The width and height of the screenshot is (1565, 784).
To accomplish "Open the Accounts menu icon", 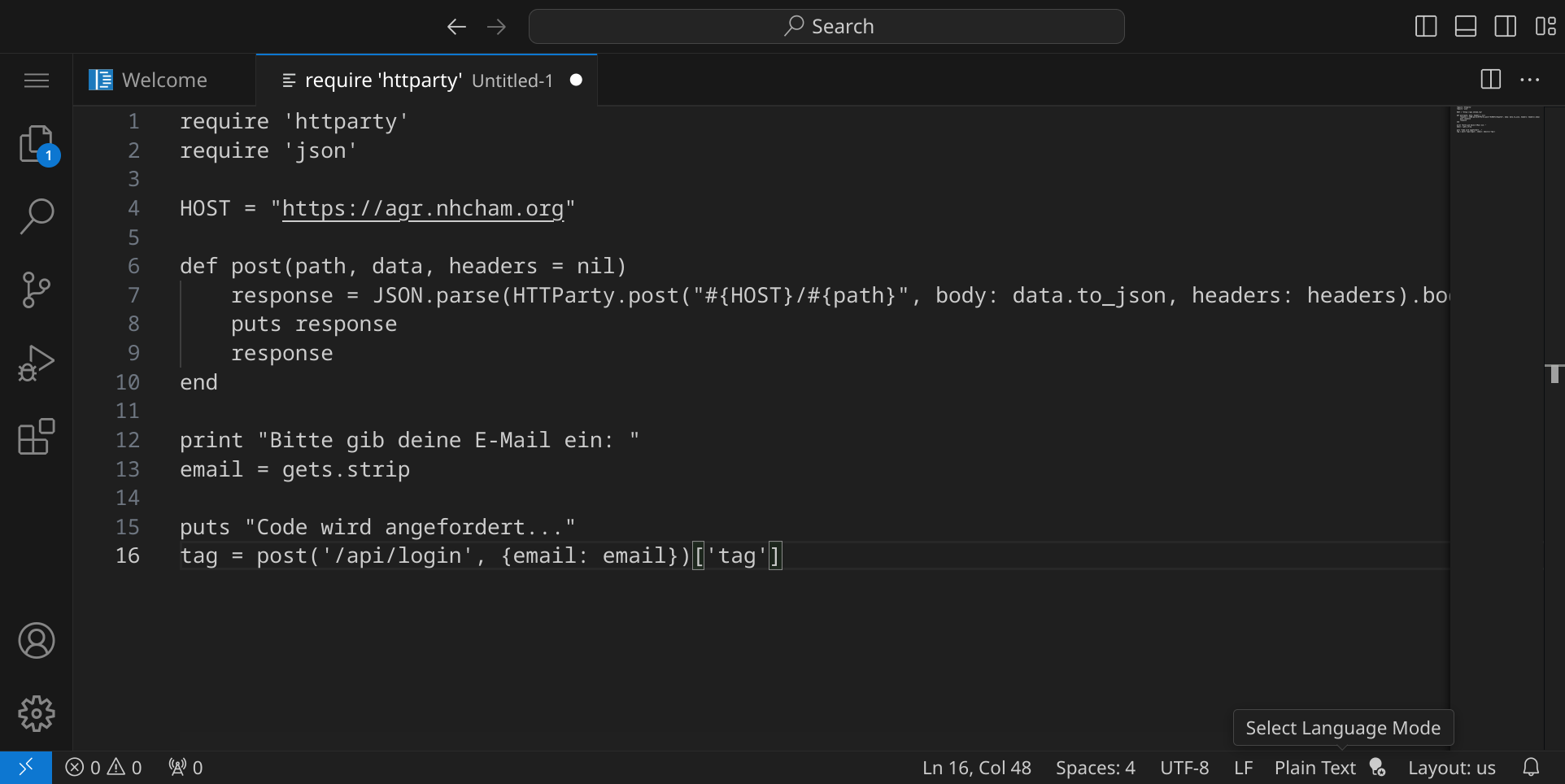I will click(37, 641).
